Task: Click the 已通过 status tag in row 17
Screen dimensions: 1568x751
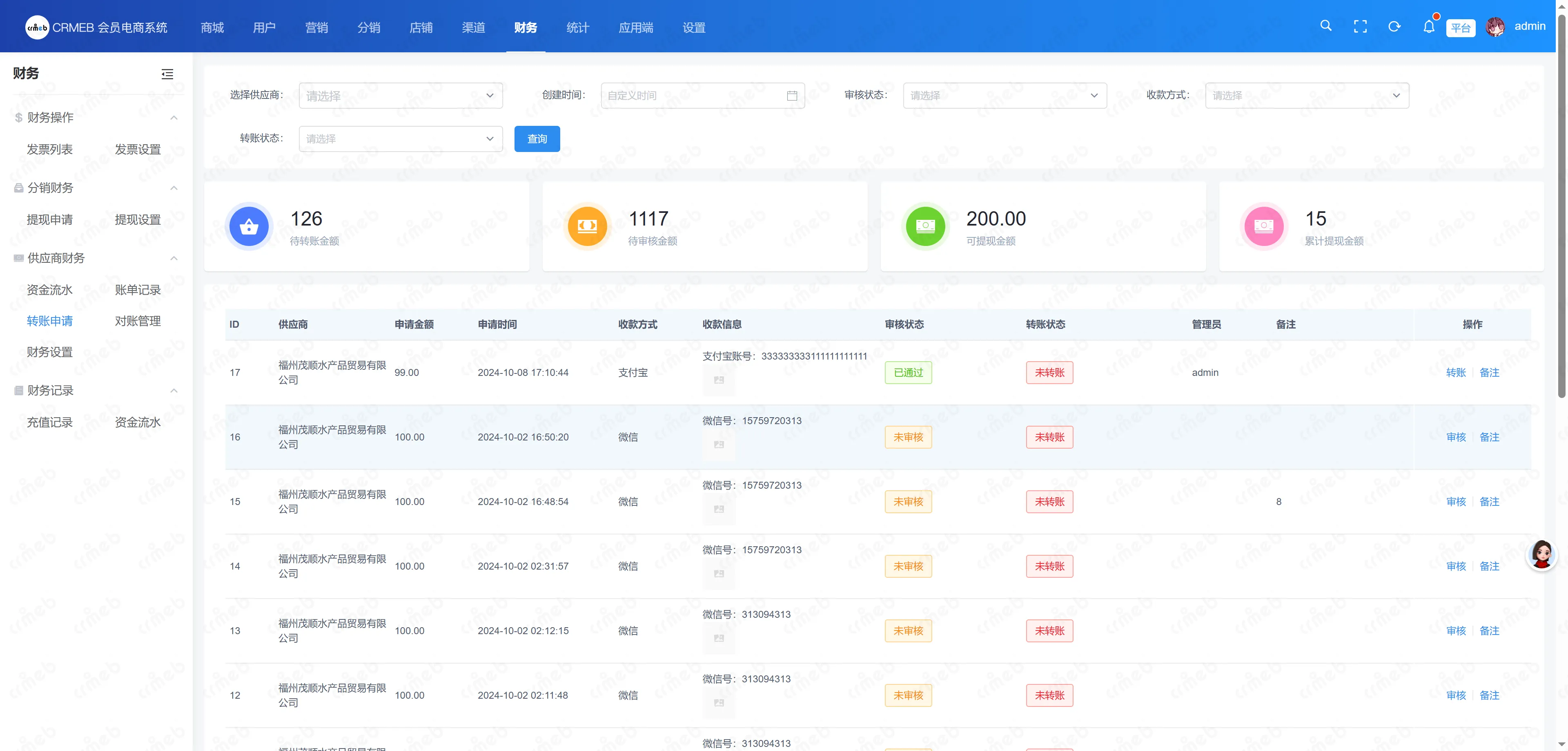Action: (908, 373)
